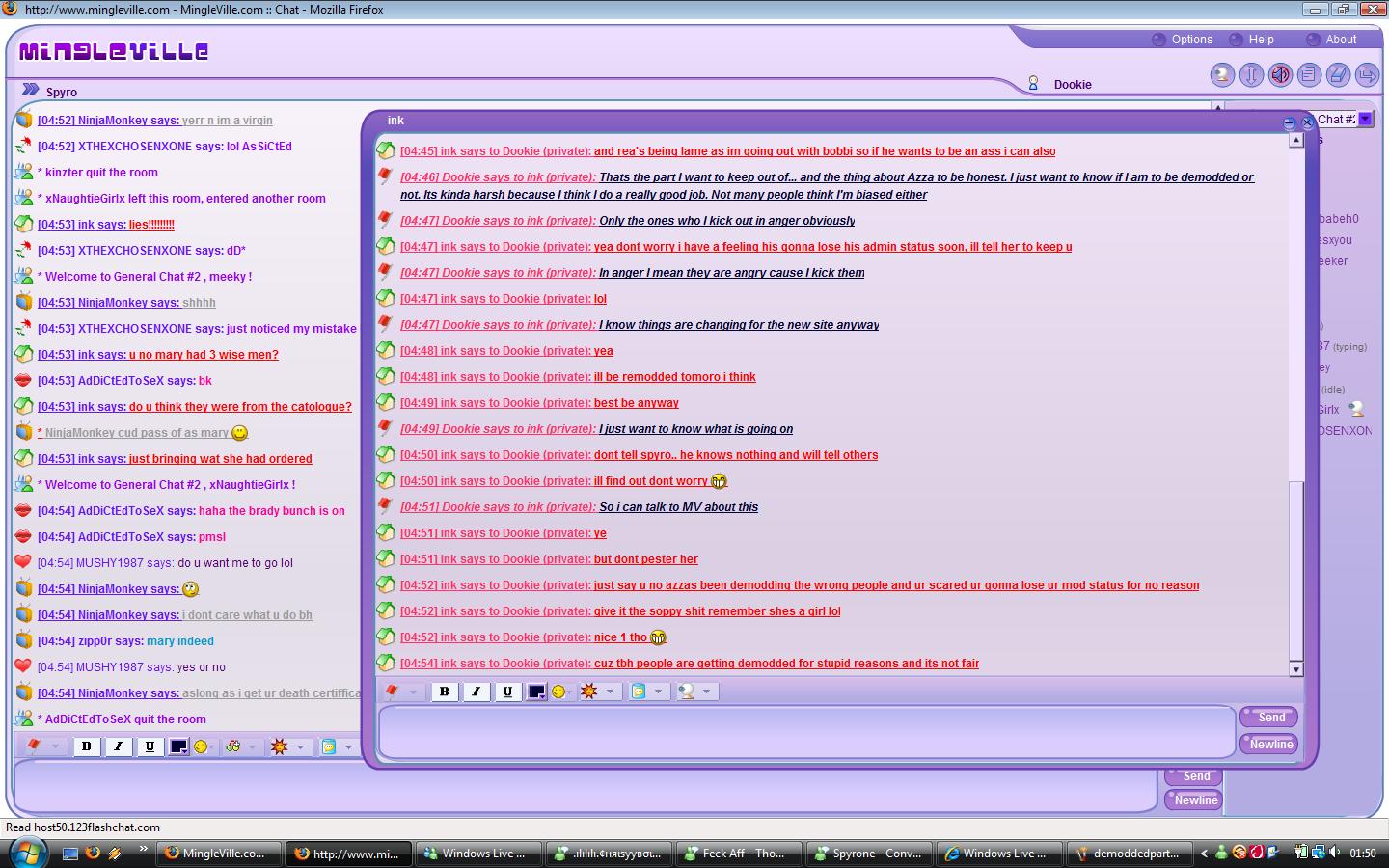Minimize the ink private chat panel
Viewport: 1389px width, 868px height.
click(1289, 122)
